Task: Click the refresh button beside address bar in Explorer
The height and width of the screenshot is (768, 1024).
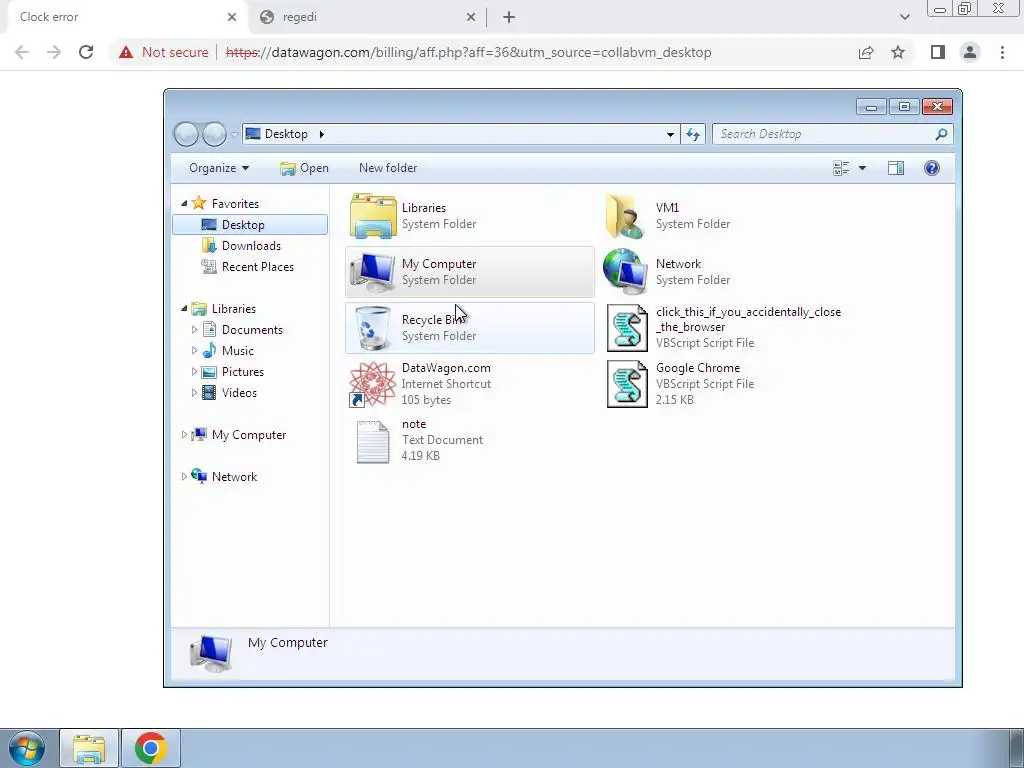Action: point(693,134)
